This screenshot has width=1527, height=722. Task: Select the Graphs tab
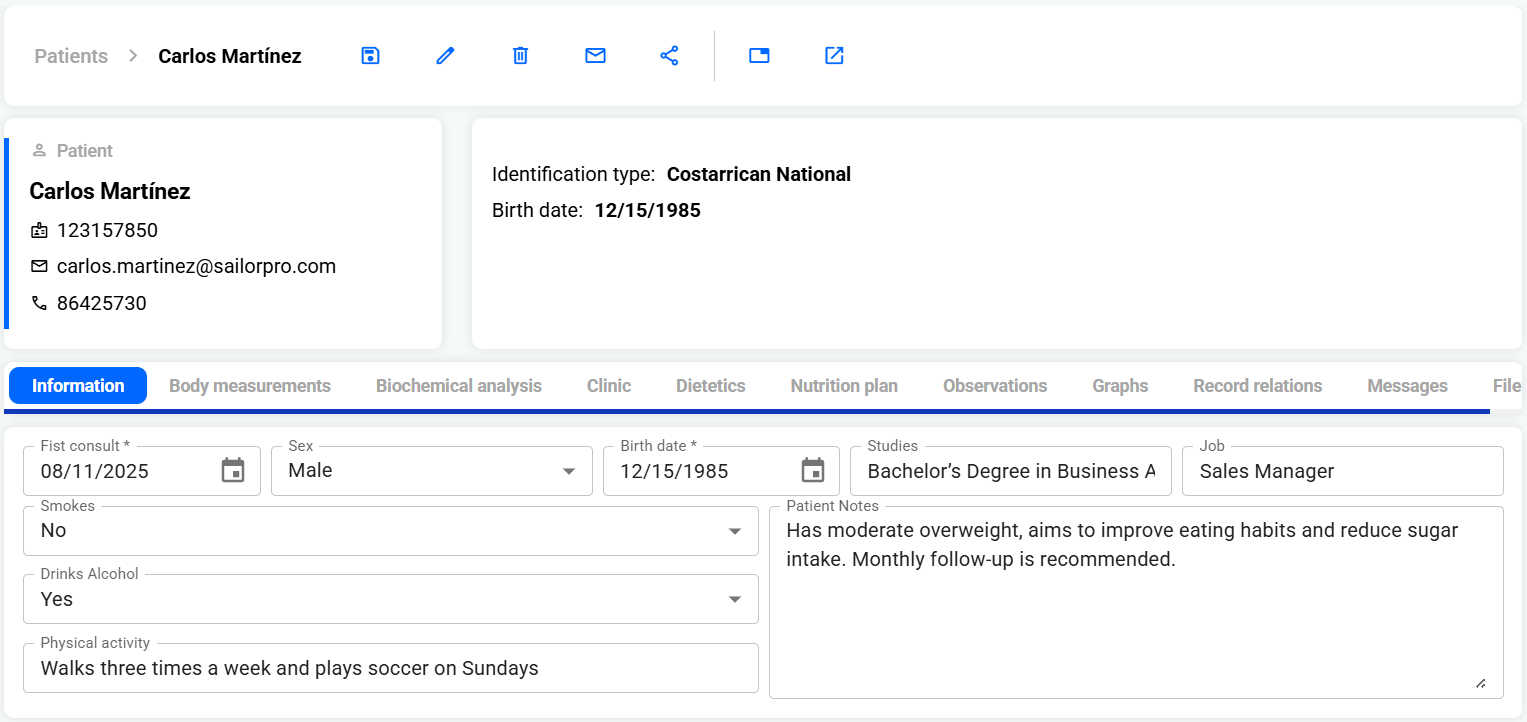pos(1120,386)
